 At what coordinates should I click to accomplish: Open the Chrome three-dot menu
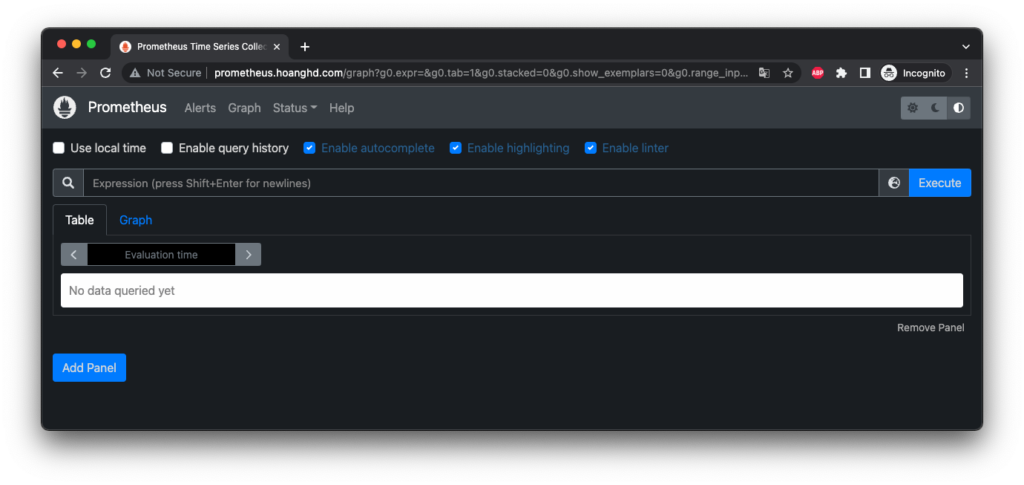pos(967,73)
